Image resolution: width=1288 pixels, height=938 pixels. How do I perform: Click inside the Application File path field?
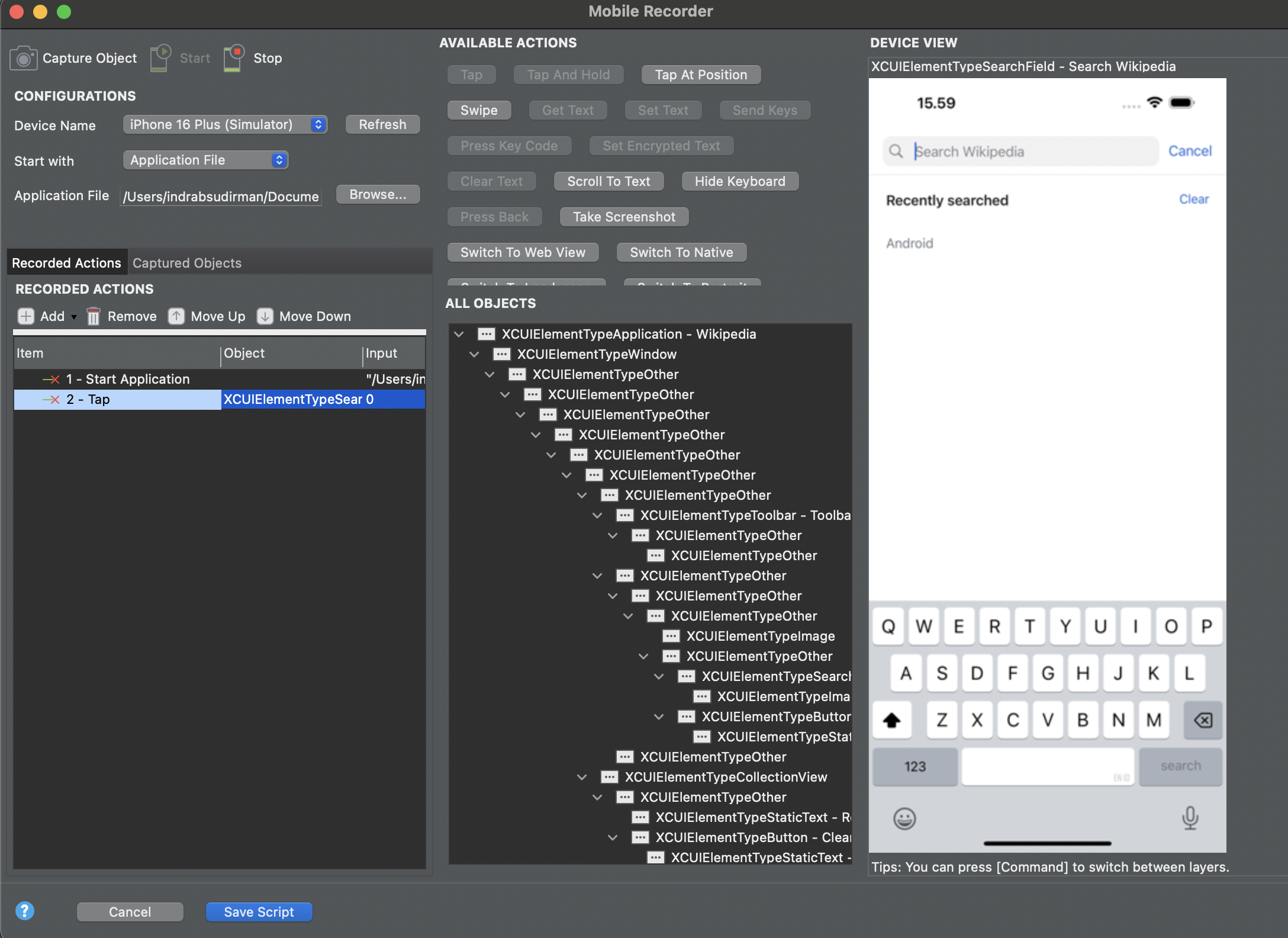tap(220, 196)
